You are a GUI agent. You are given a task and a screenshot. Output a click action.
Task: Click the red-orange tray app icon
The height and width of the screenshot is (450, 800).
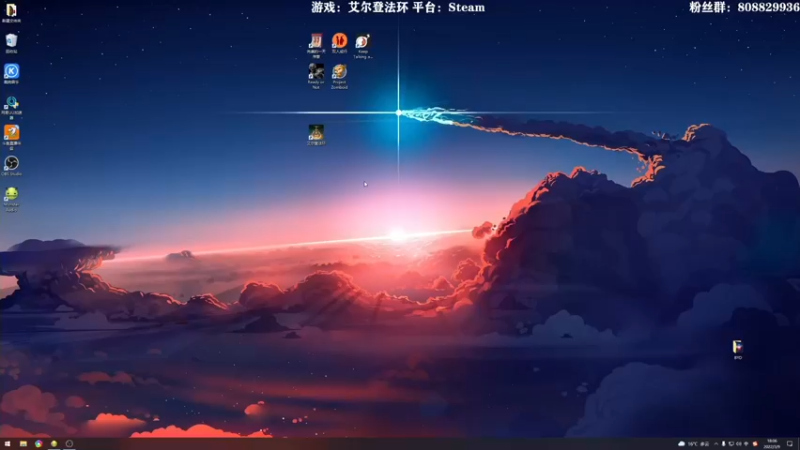[755, 444]
